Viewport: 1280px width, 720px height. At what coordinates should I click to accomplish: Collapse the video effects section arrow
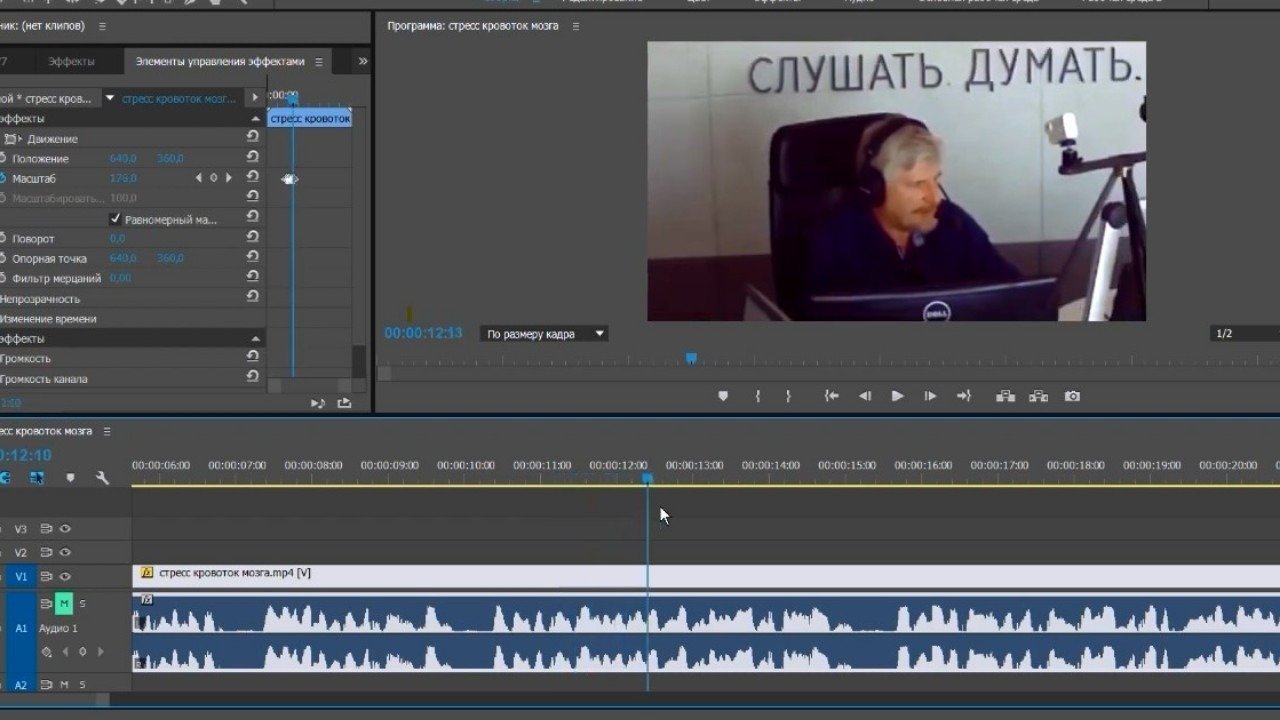pyautogui.click(x=256, y=119)
